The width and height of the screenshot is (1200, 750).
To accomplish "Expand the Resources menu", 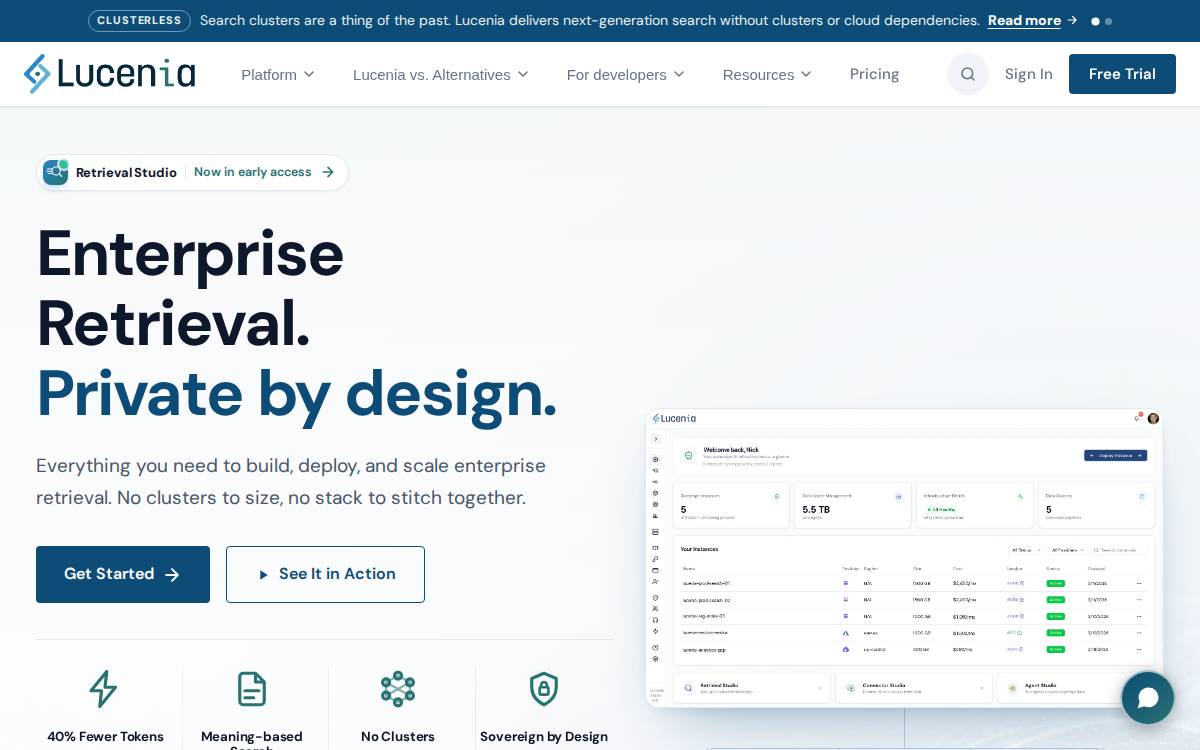I will click(767, 74).
